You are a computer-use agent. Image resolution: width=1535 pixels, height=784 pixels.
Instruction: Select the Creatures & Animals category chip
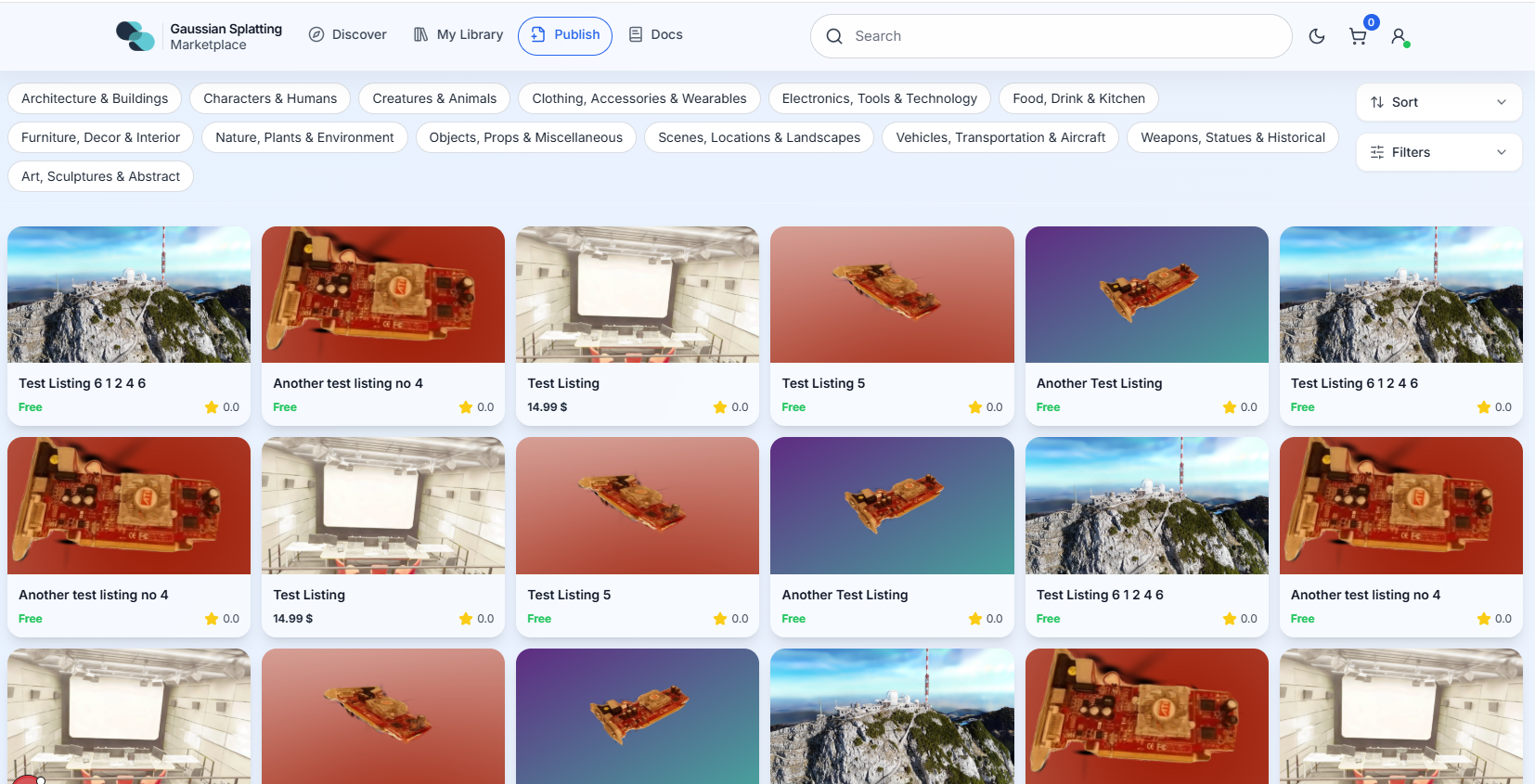434,98
